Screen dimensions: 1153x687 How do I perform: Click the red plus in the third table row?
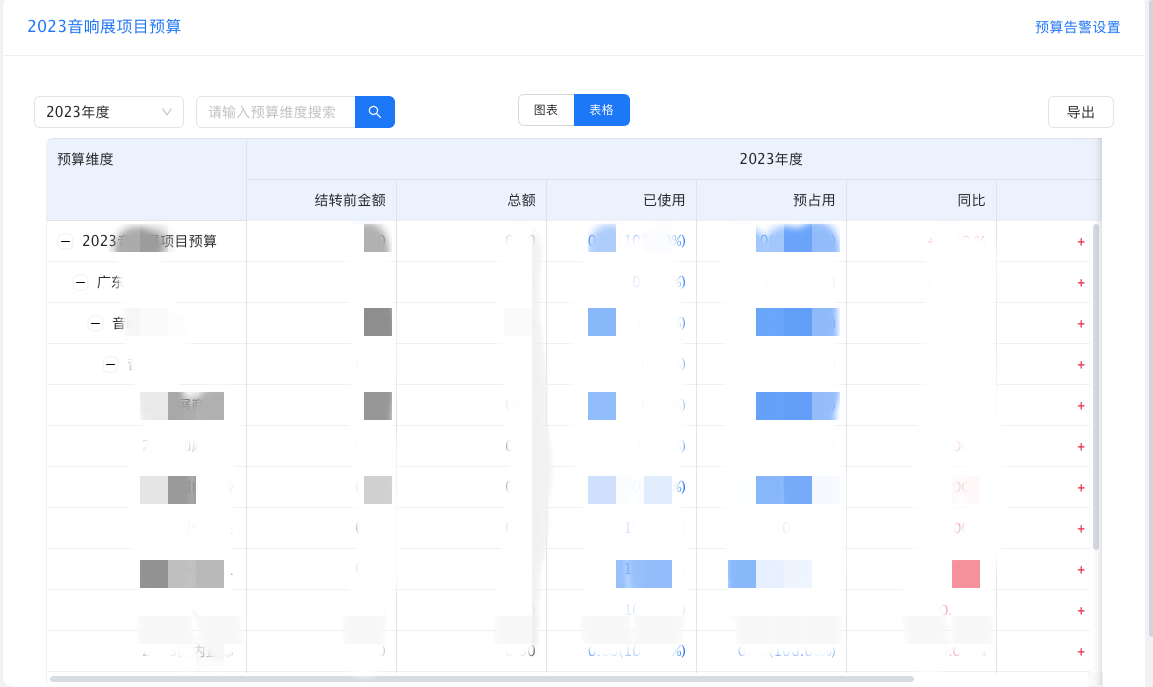click(1080, 324)
